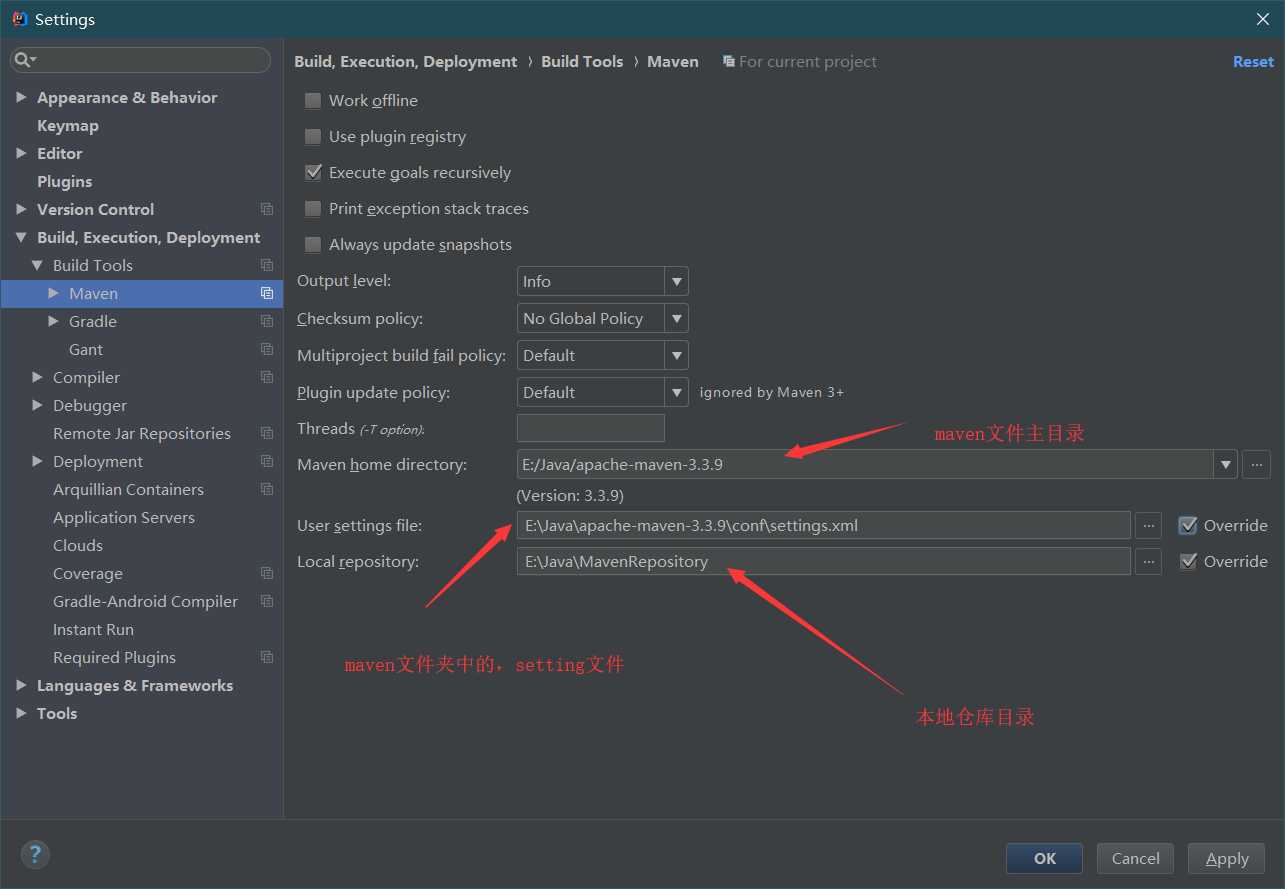This screenshot has height=889, width=1285.
Task: Click project-level icon on Gradle-Android Compiler row
Action: point(267,601)
